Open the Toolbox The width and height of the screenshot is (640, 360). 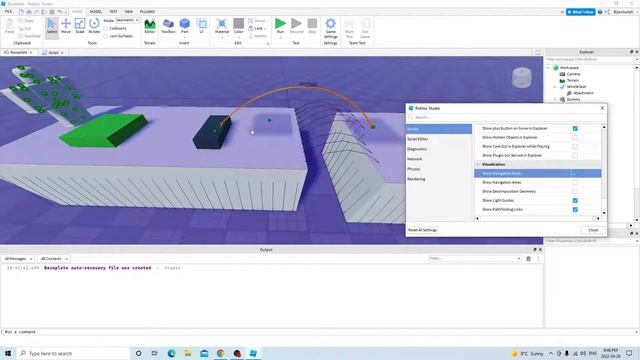pos(168,26)
